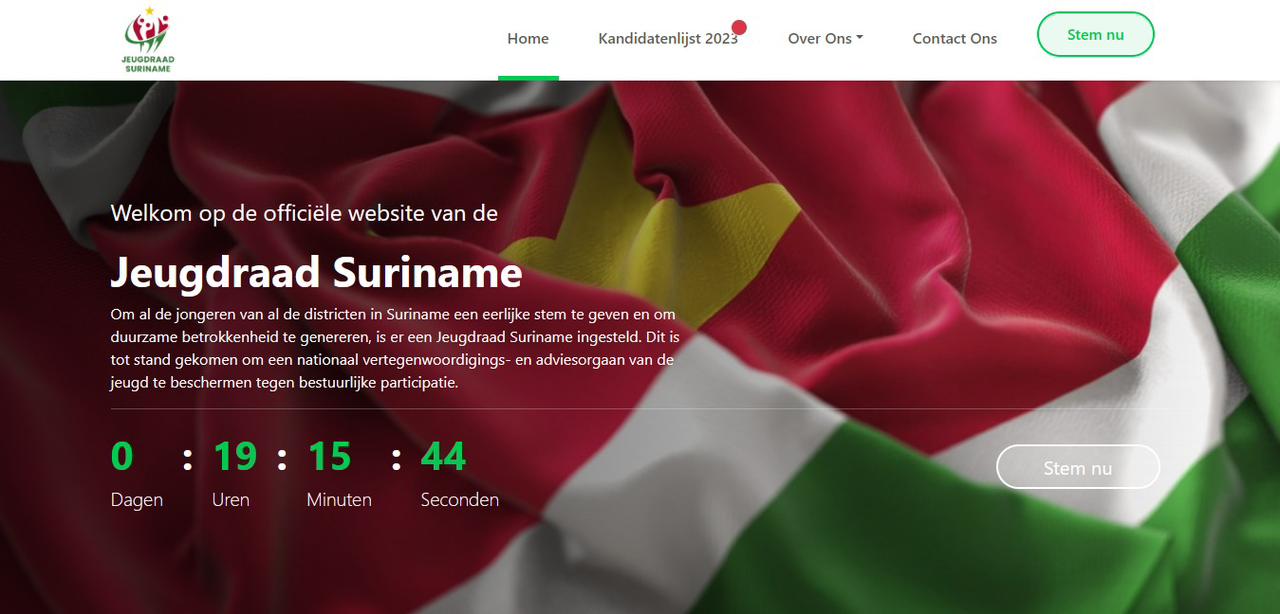The height and width of the screenshot is (614, 1280).
Task: Click the Minuten label
Action: click(339, 499)
